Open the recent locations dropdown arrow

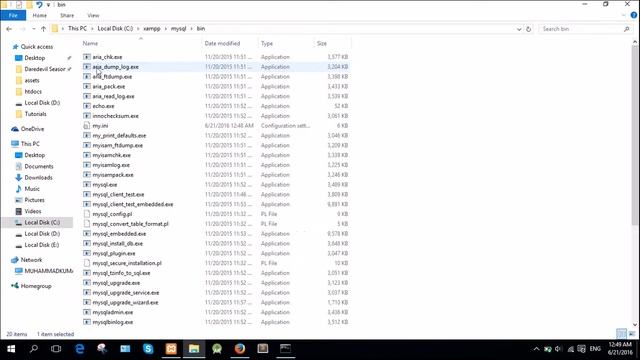(x=33, y=29)
